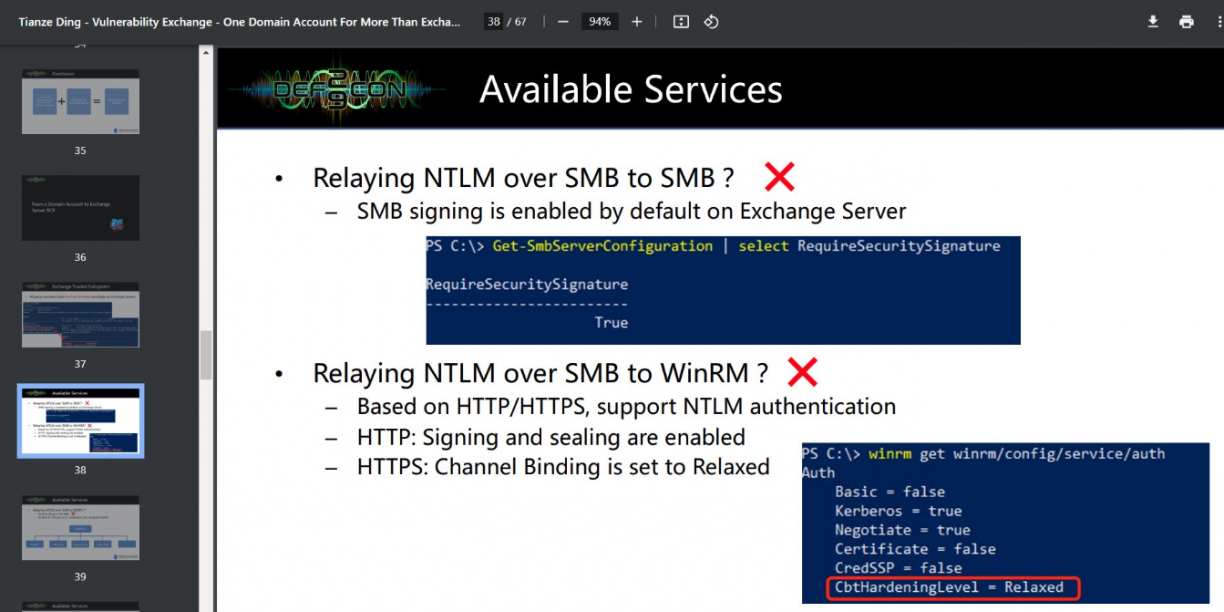Click the red X beside SMB to WinRM
1224x612 pixels.
[x=802, y=373]
